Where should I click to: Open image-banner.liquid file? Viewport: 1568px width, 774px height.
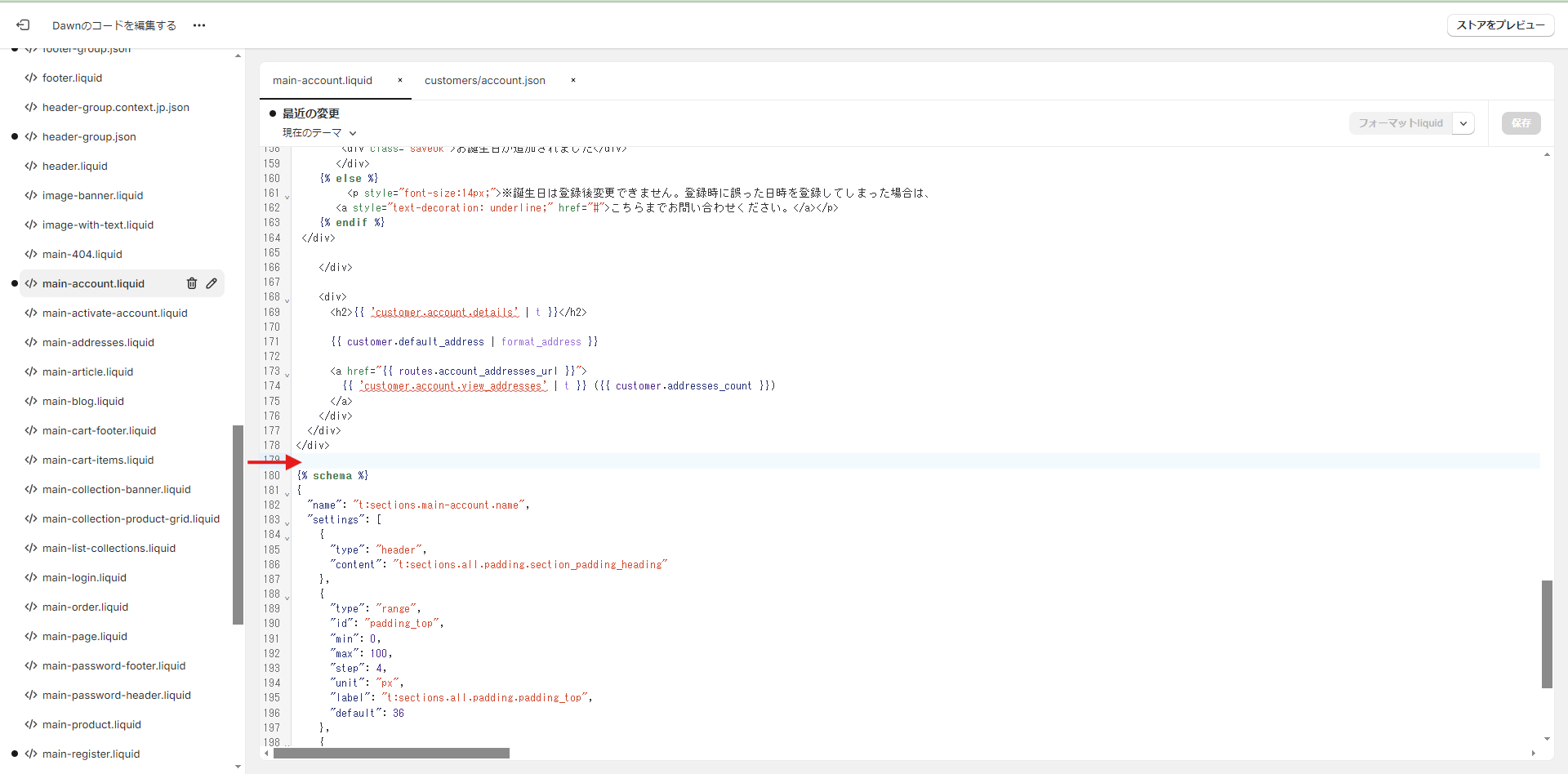tap(92, 195)
